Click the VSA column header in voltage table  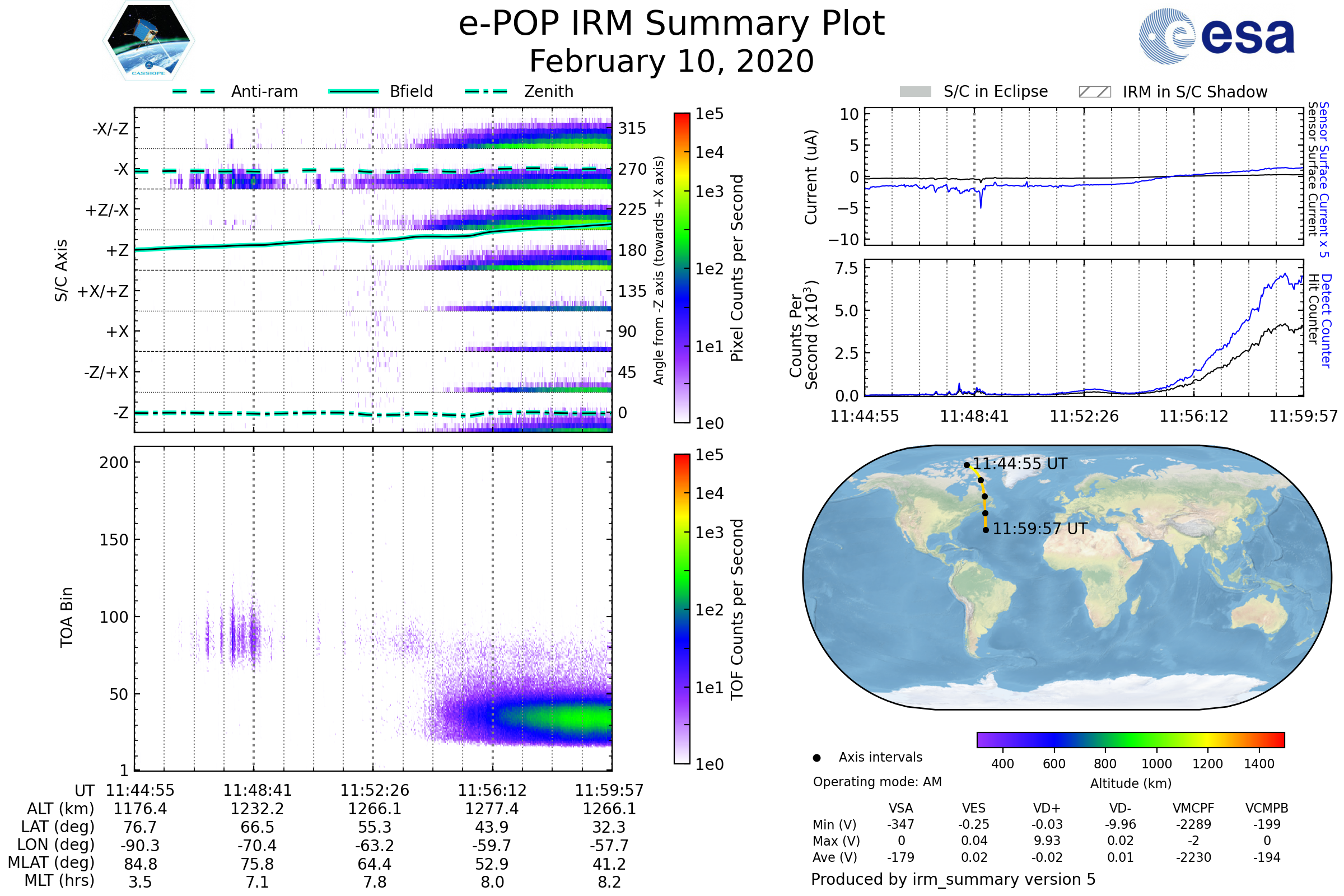click(900, 808)
